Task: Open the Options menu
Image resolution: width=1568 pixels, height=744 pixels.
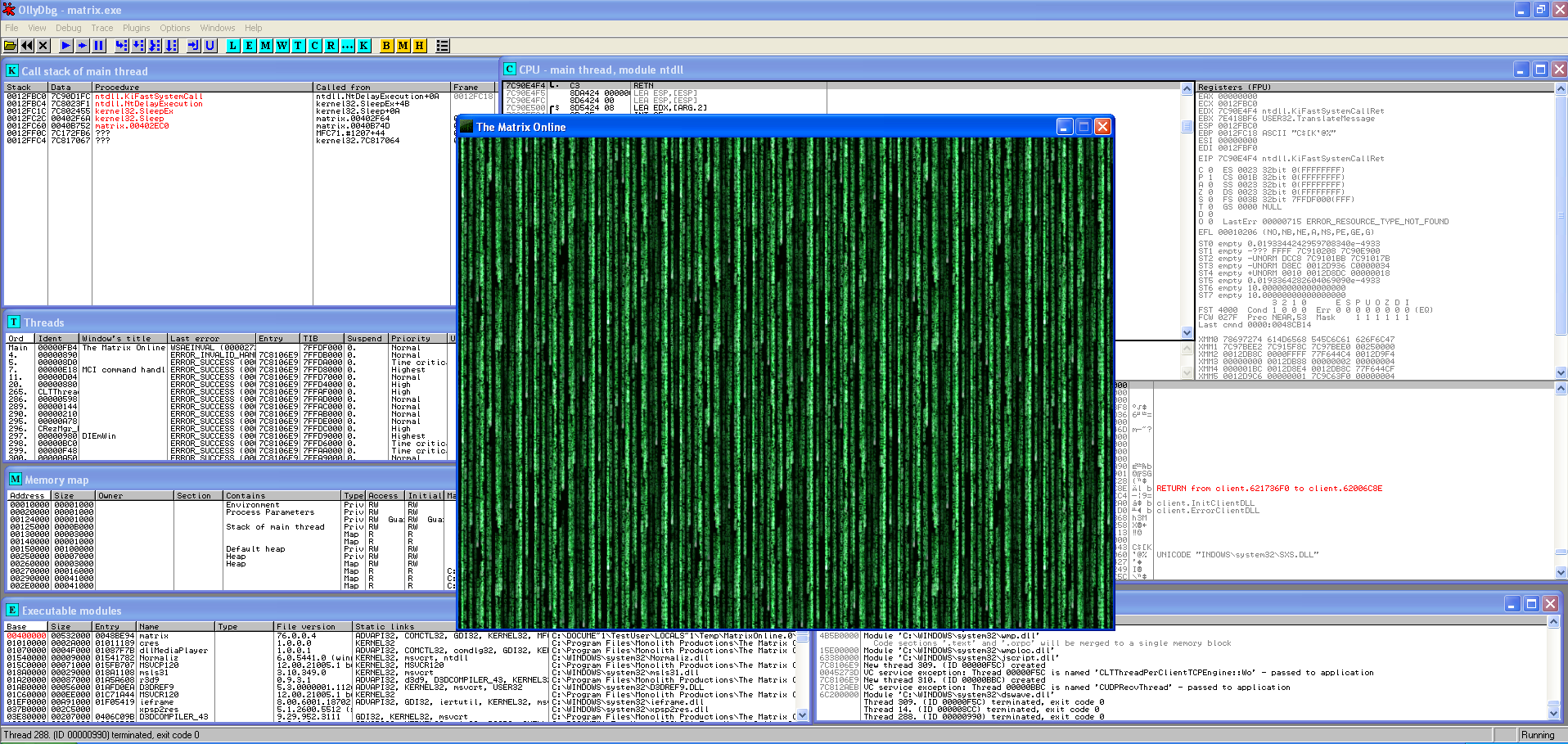Action: point(174,28)
